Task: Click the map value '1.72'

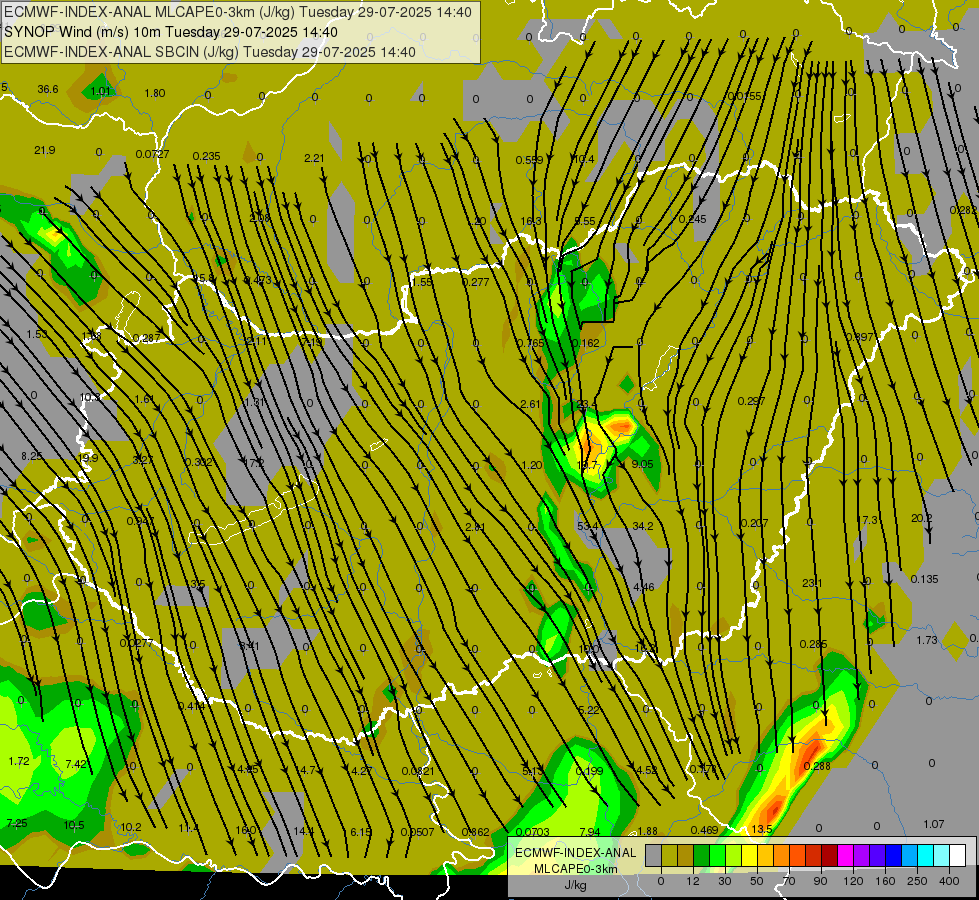Action: click(19, 761)
